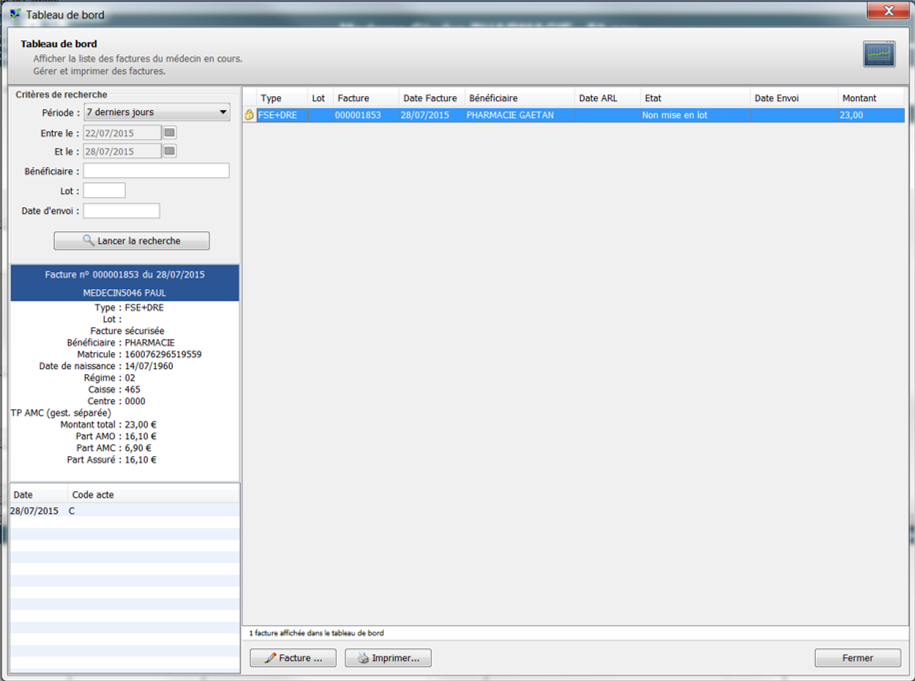
Task: Sort by the Facture column header
Action: (366, 98)
